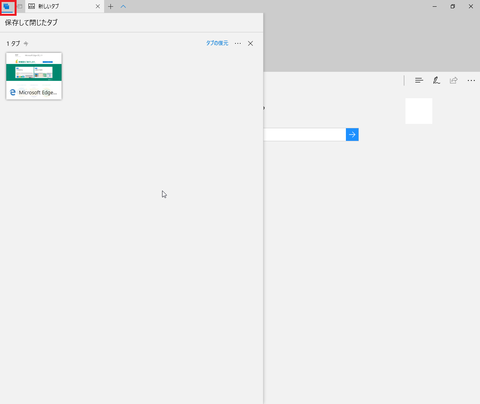Click the white tile on new tab page

click(x=419, y=111)
